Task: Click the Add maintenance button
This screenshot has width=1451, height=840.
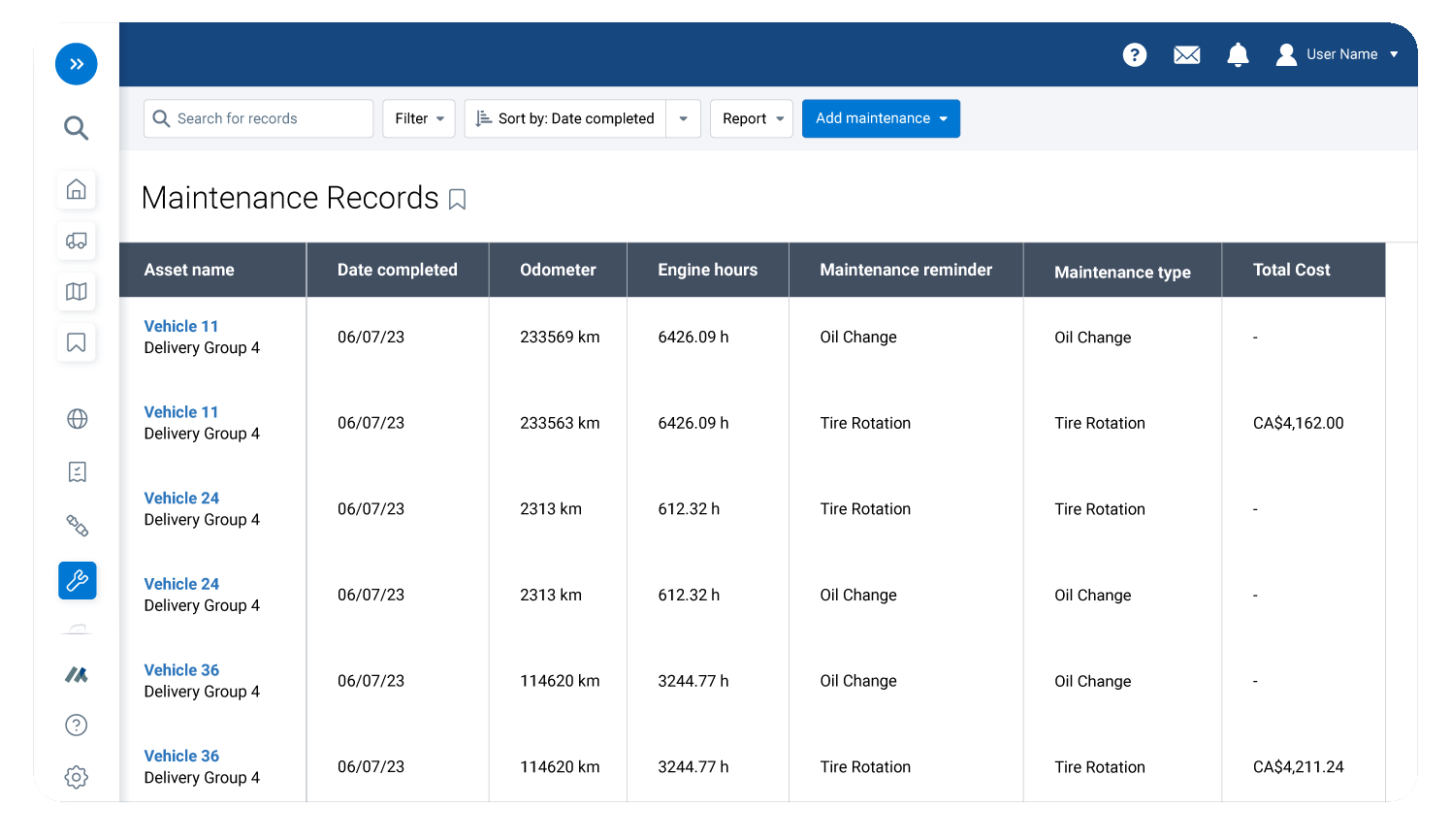Action: [881, 118]
